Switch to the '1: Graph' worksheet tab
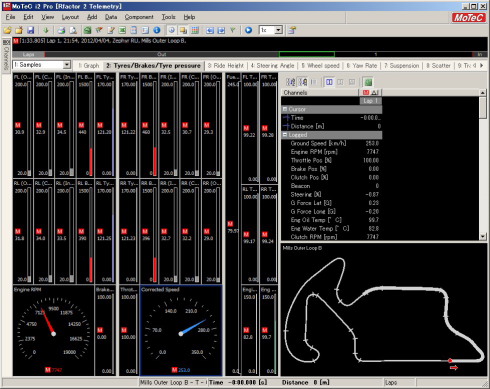Screen dimensions: 490x389 [89, 66]
